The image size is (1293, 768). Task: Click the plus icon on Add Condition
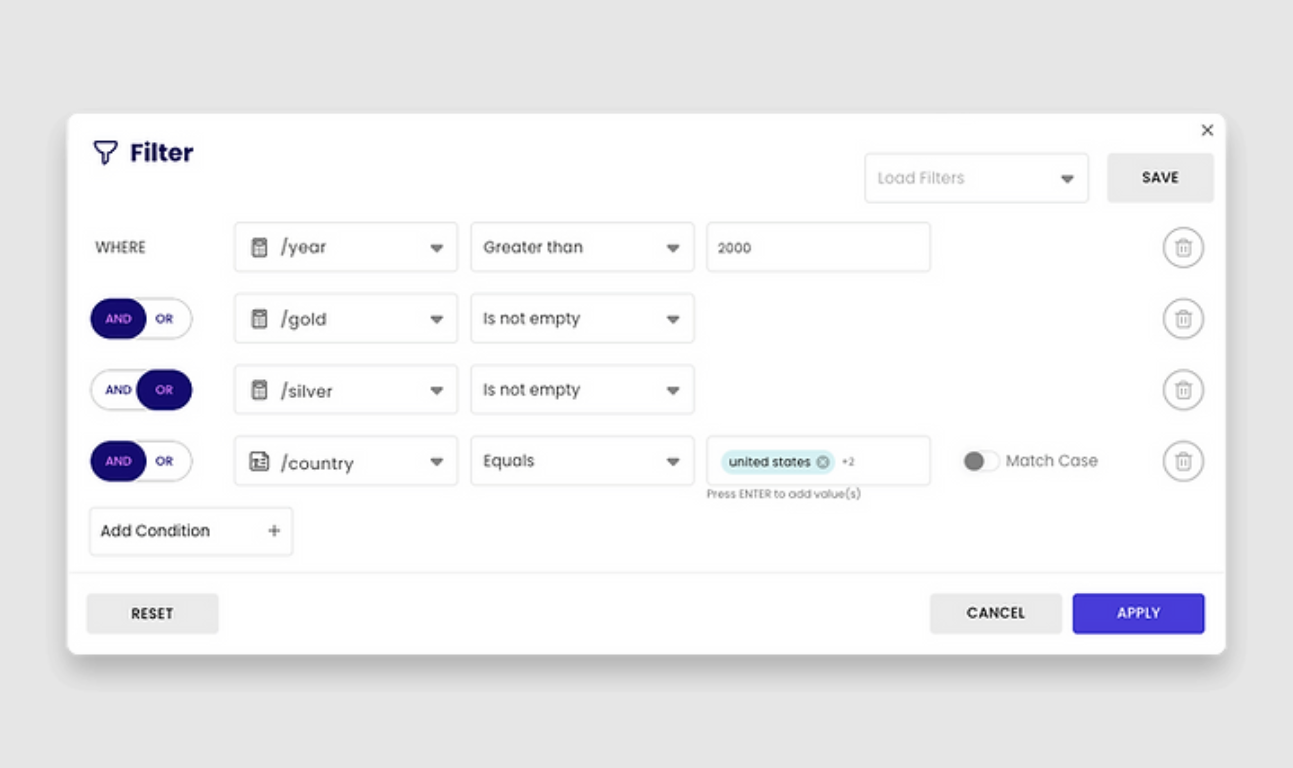click(273, 531)
